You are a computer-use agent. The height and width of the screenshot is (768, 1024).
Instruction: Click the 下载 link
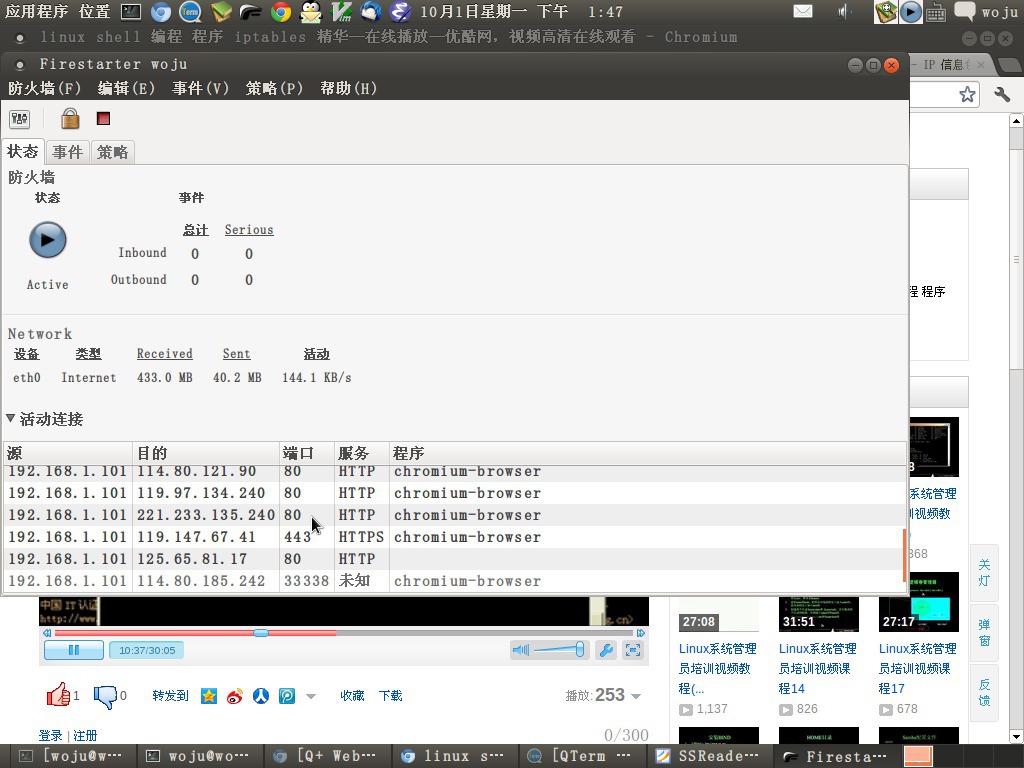[391, 696]
